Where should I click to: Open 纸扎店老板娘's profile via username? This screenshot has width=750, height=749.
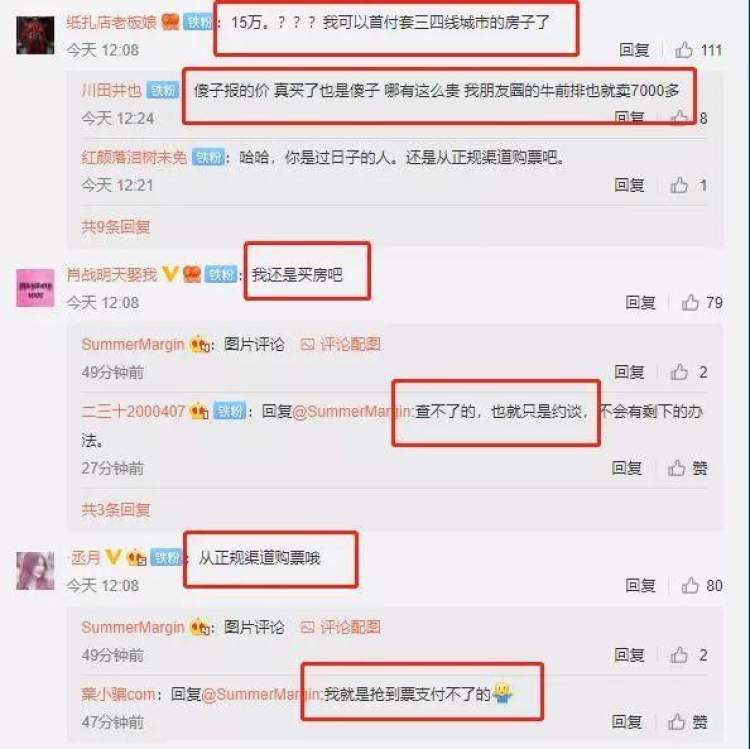tap(111, 22)
